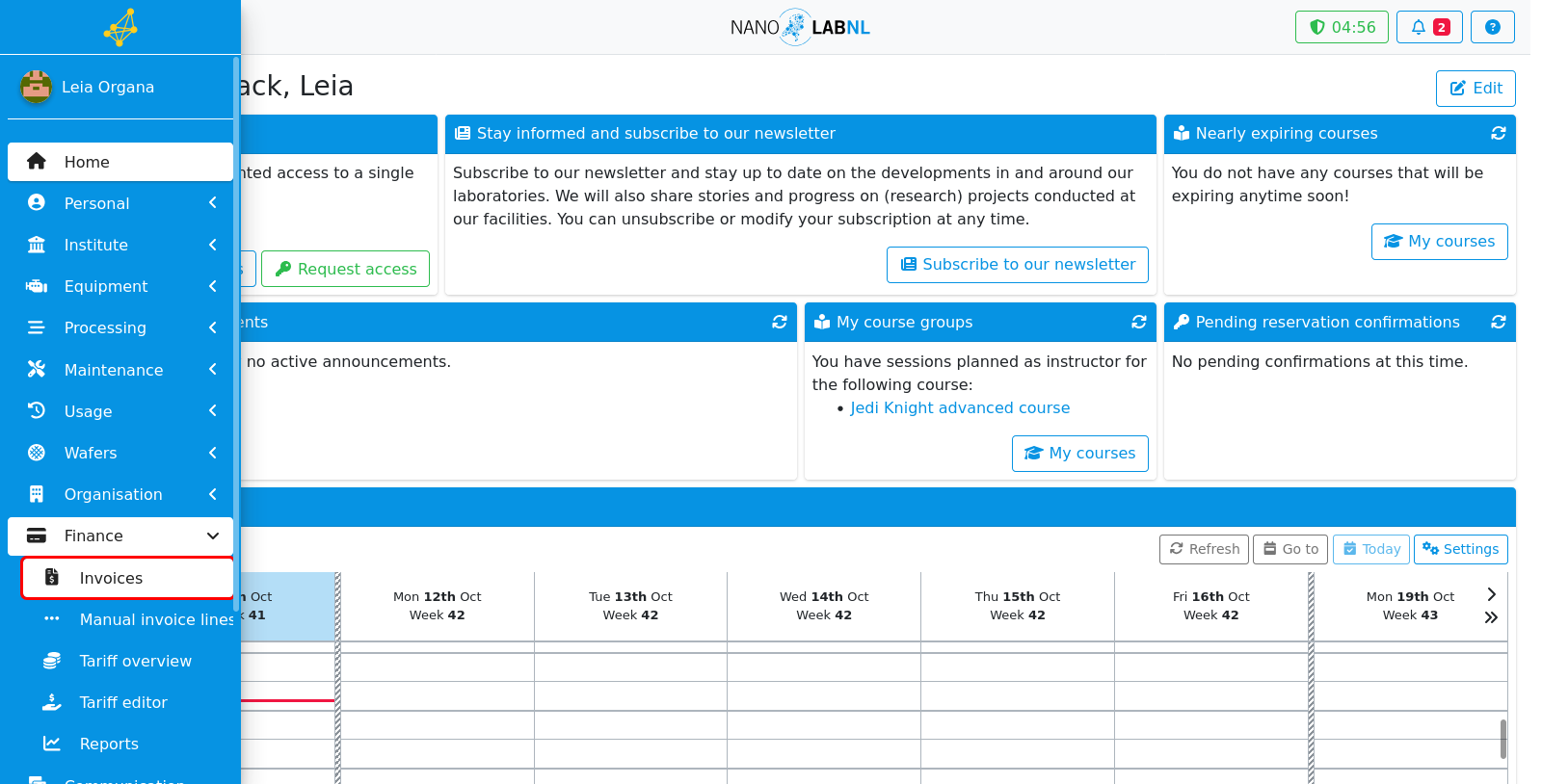Click Leia Organa's avatar picture

pyautogui.click(x=36, y=87)
